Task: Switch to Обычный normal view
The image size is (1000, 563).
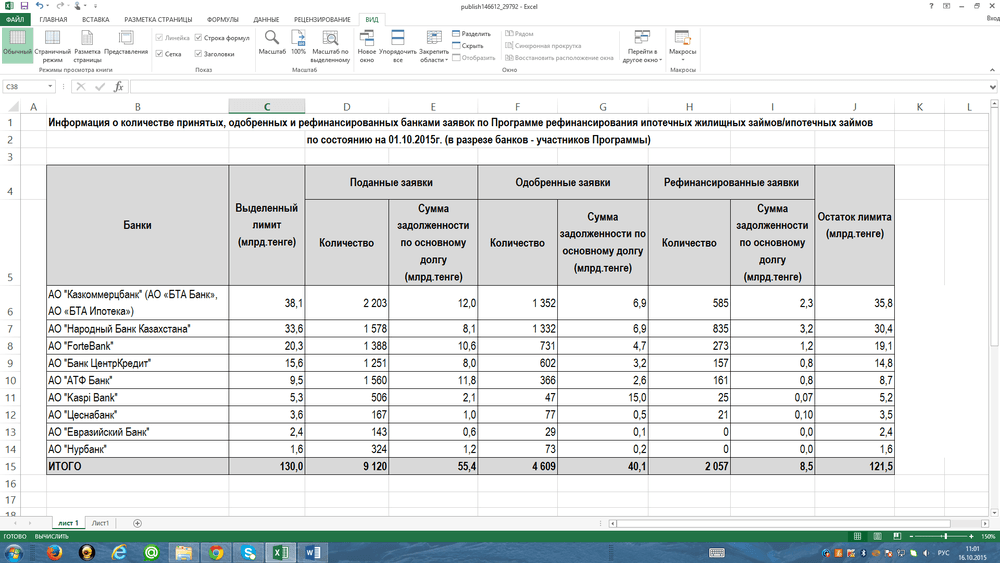Action: [17, 45]
